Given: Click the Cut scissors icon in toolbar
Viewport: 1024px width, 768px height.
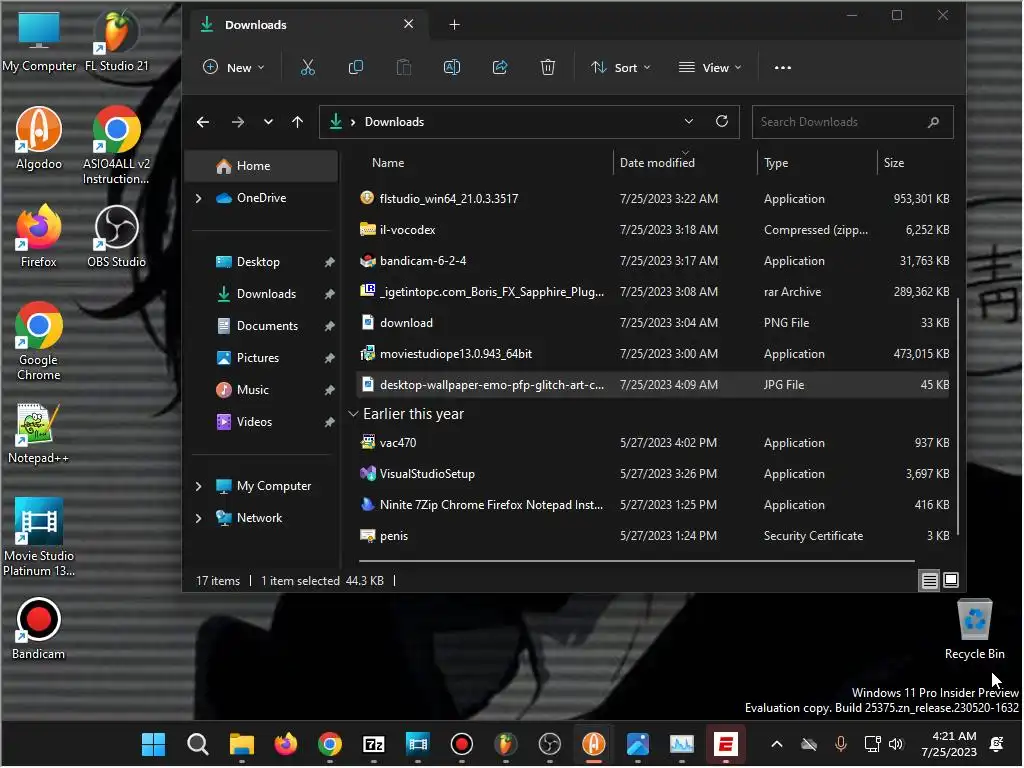Looking at the screenshot, I should click(x=308, y=67).
